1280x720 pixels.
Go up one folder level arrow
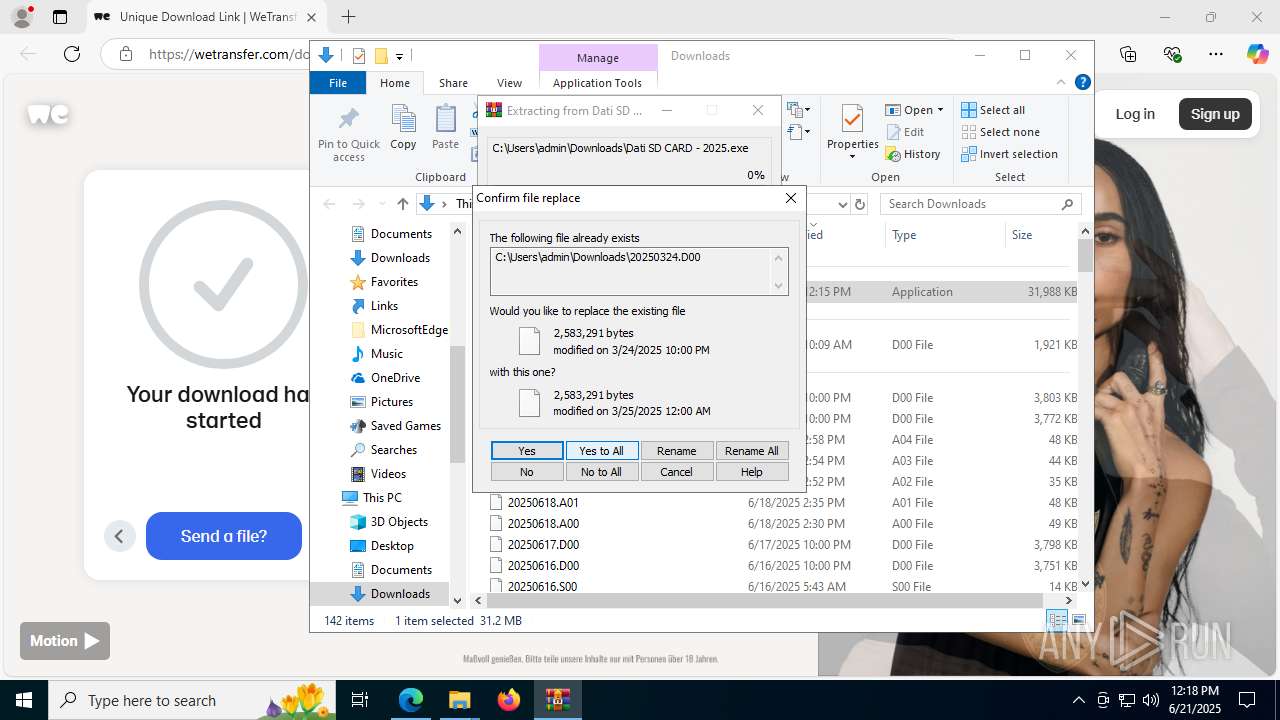pyautogui.click(x=402, y=204)
